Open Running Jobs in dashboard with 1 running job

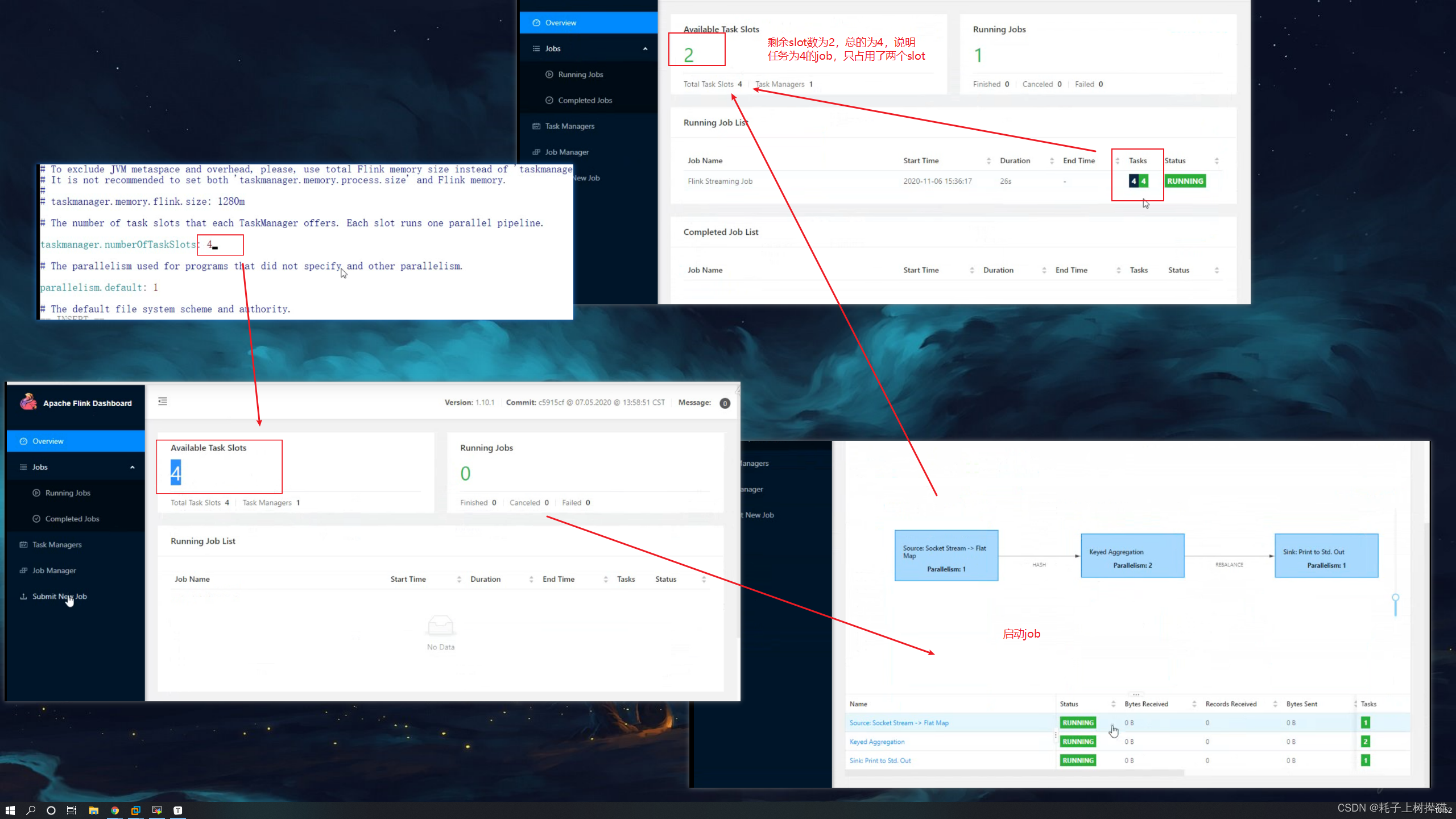point(581,75)
